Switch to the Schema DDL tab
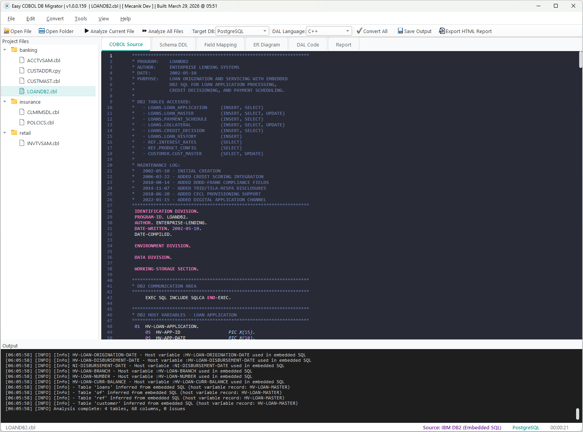Screen dimensions: 583x432 point(173,45)
